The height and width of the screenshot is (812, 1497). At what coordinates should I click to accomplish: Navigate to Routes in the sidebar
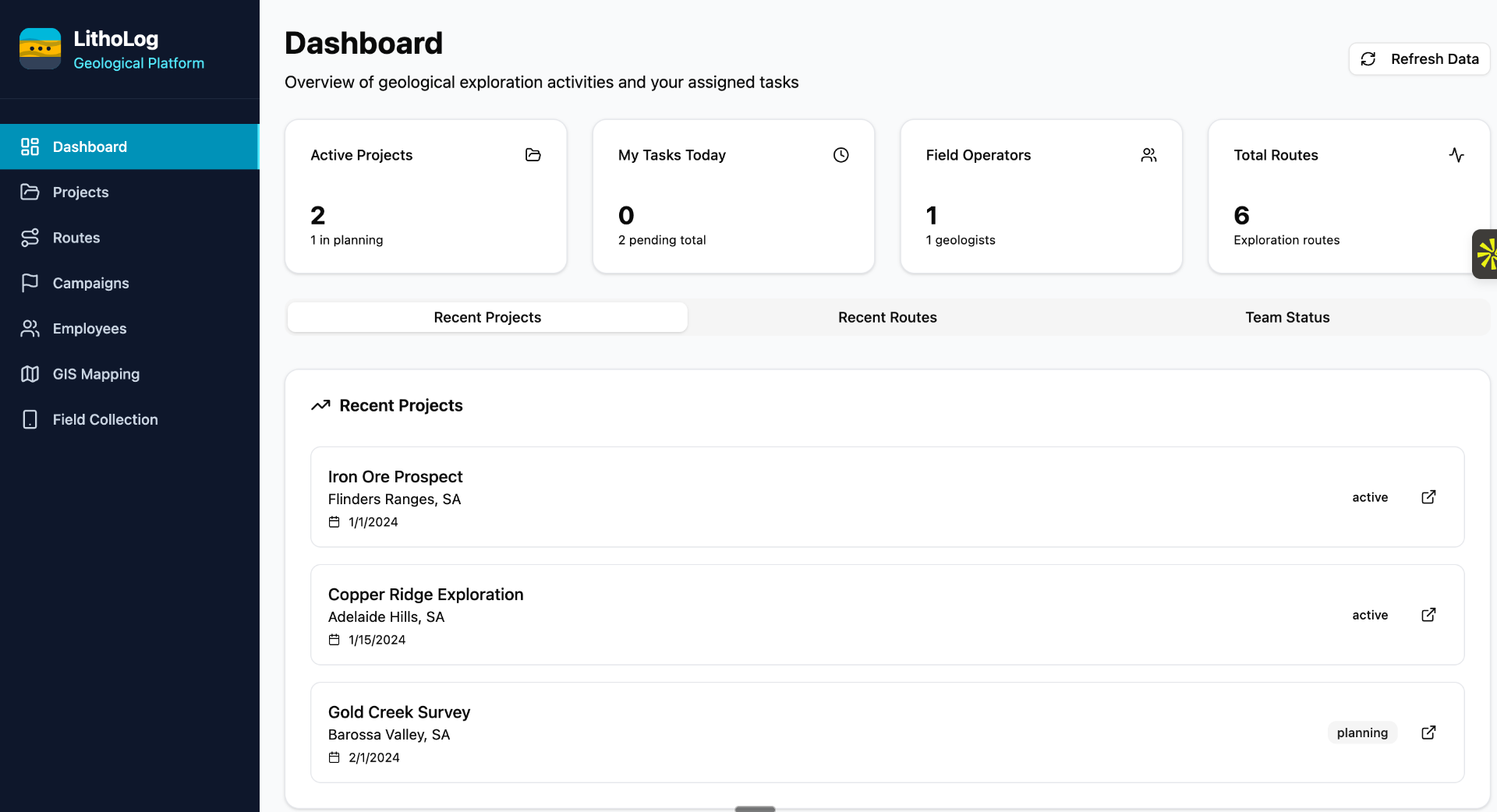pyautogui.click(x=76, y=238)
